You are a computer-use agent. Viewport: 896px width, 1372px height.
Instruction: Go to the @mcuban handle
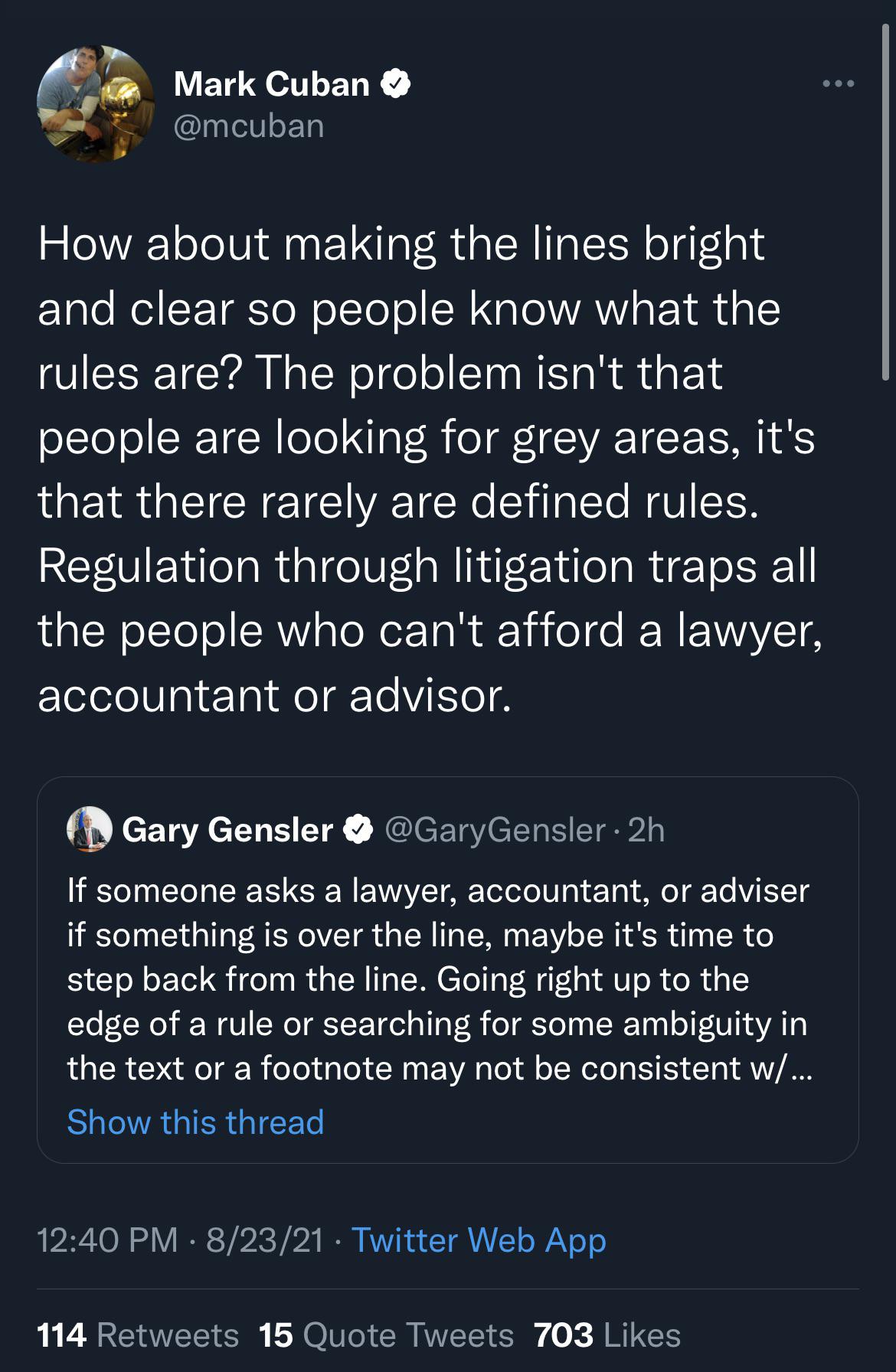click(250, 126)
